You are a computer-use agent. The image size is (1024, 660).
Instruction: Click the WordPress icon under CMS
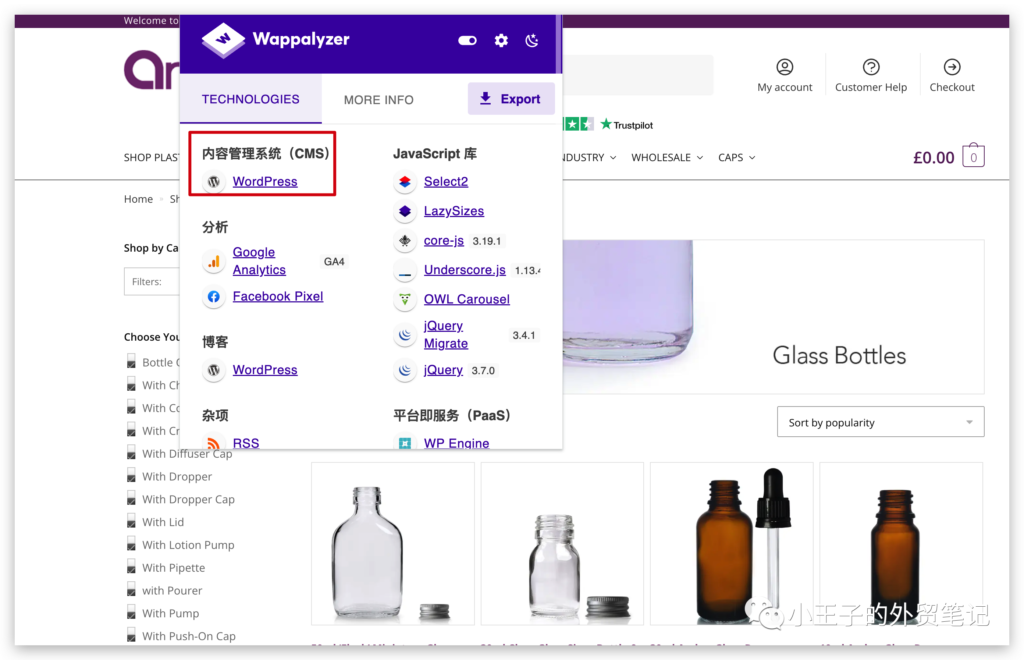(214, 181)
